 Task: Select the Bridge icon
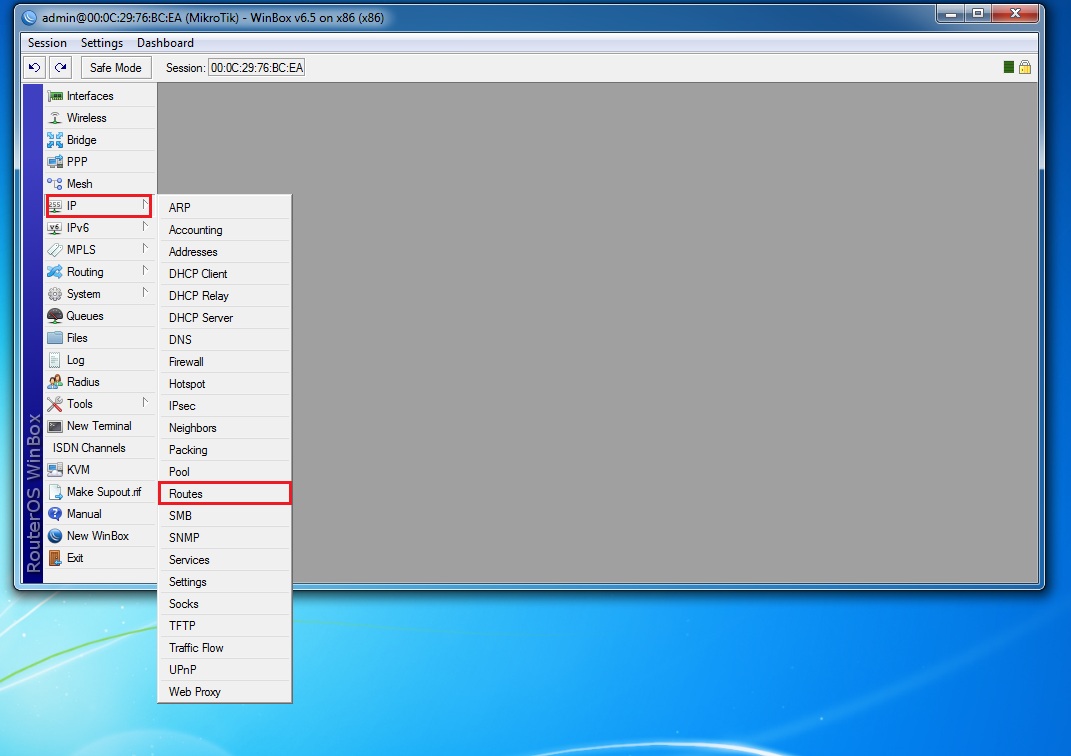click(55, 140)
